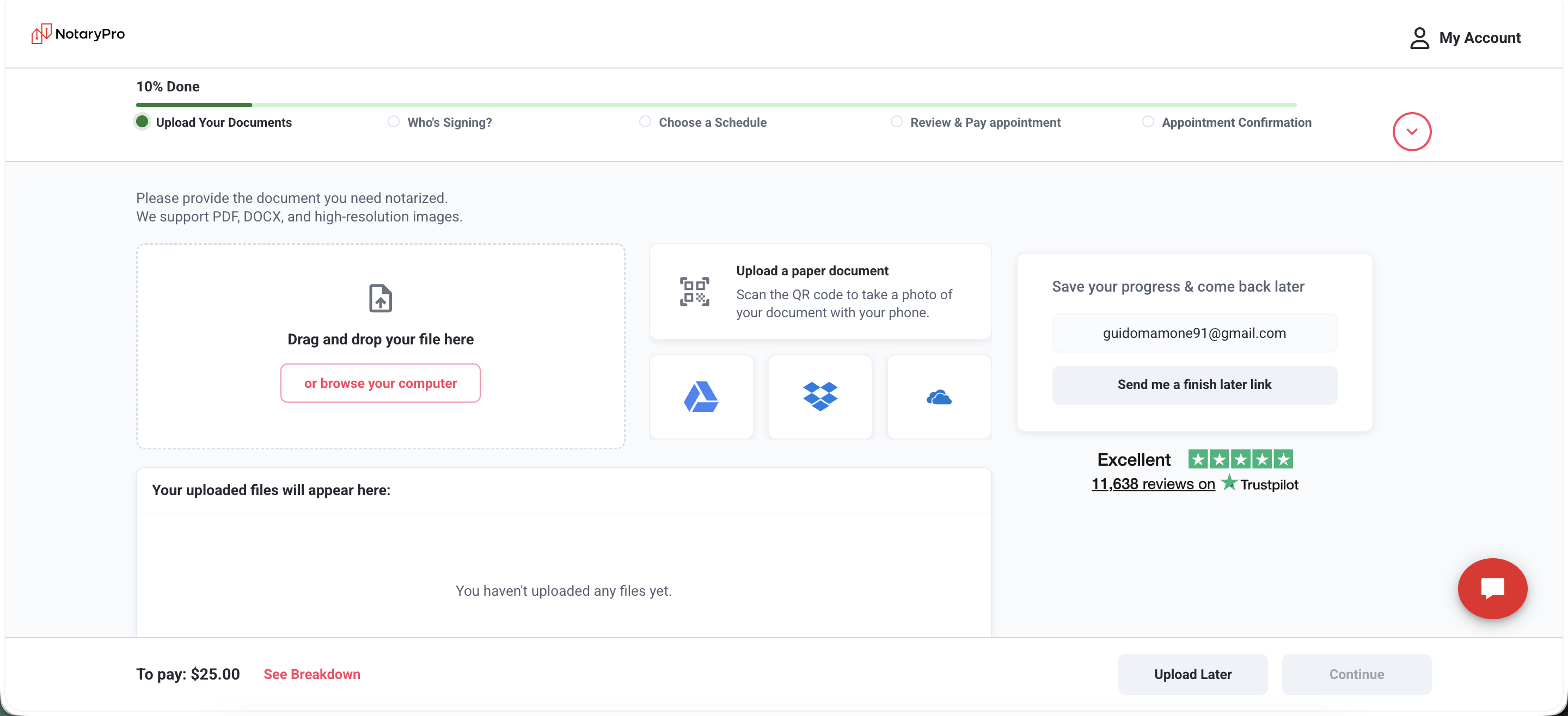The image size is (1568, 716).
Task: Click 'Your uploaded files will appear here:' heading
Action: 272,490
